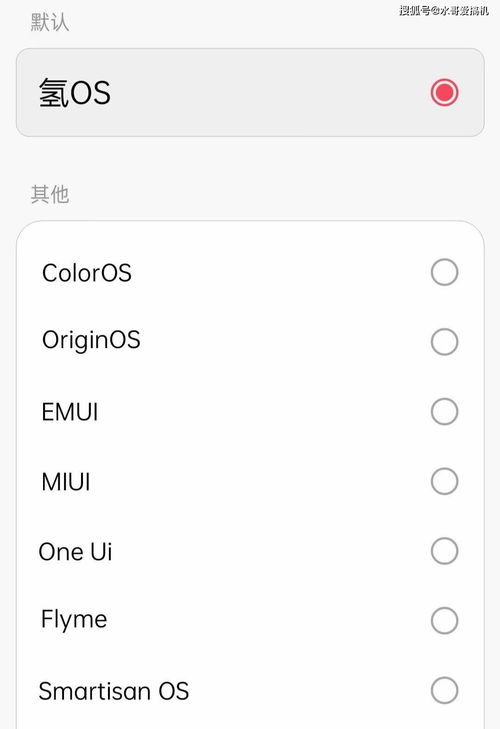500x729 pixels.
Task: Click the MIUI list entry text
Action: [x=66, y=482]
